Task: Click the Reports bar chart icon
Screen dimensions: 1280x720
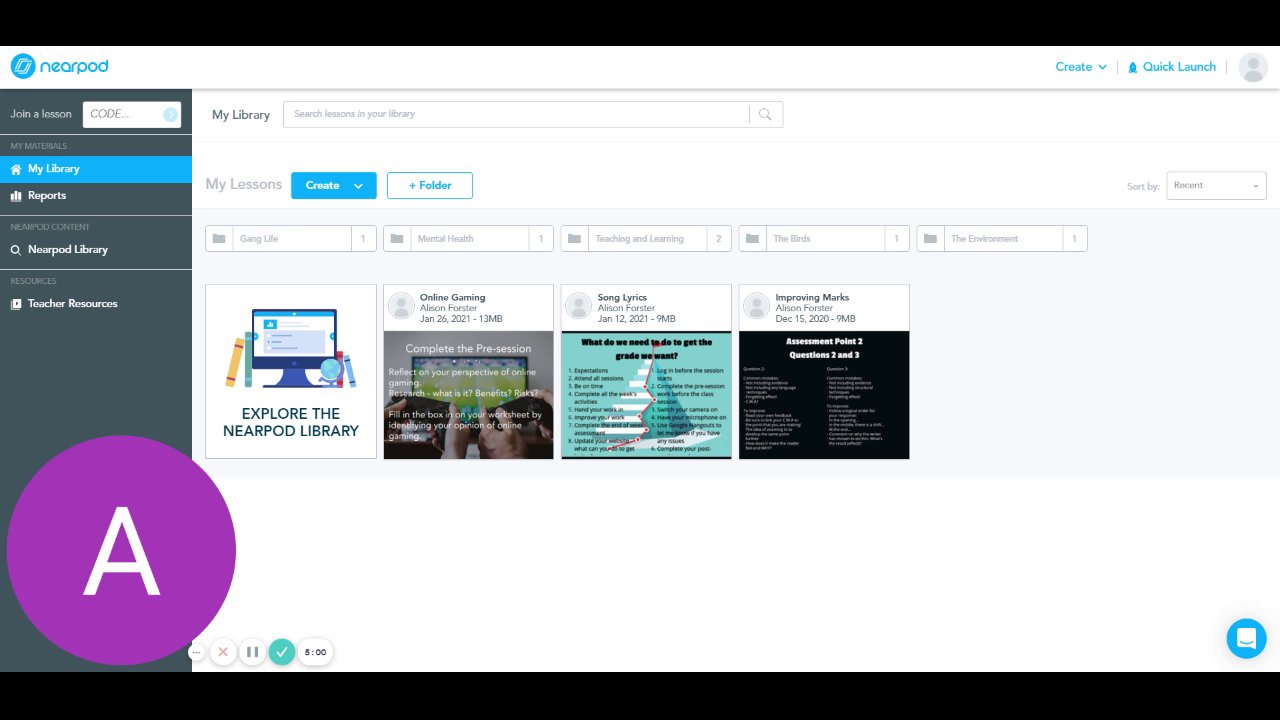Action: (x=16, y=196)
